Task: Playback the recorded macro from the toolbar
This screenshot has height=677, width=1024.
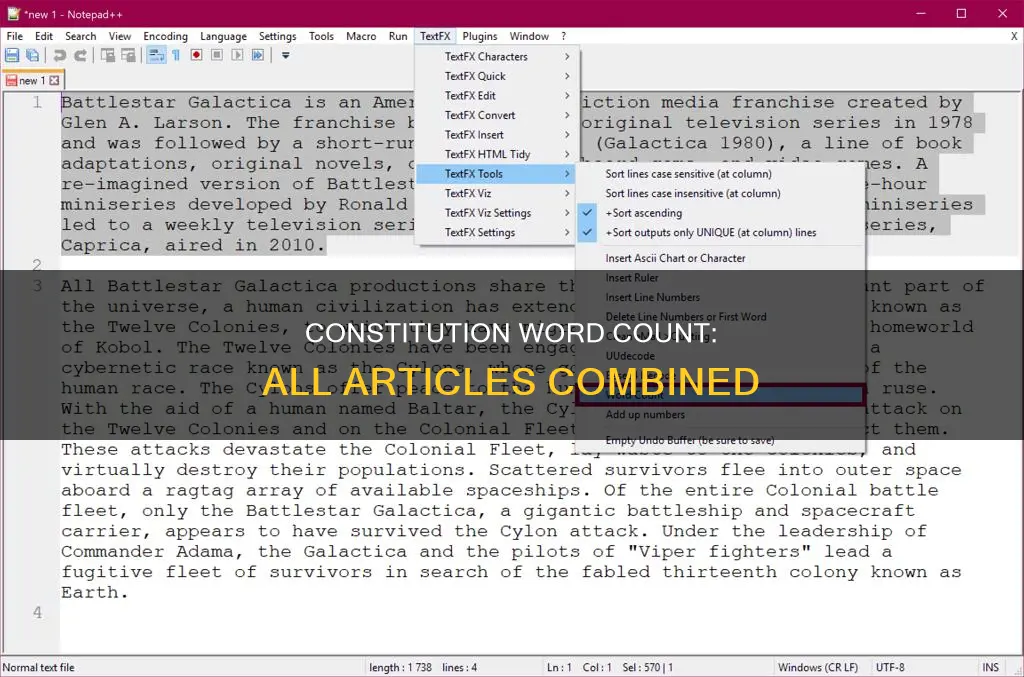Action: pyautogui.click(x=237, y=55)
